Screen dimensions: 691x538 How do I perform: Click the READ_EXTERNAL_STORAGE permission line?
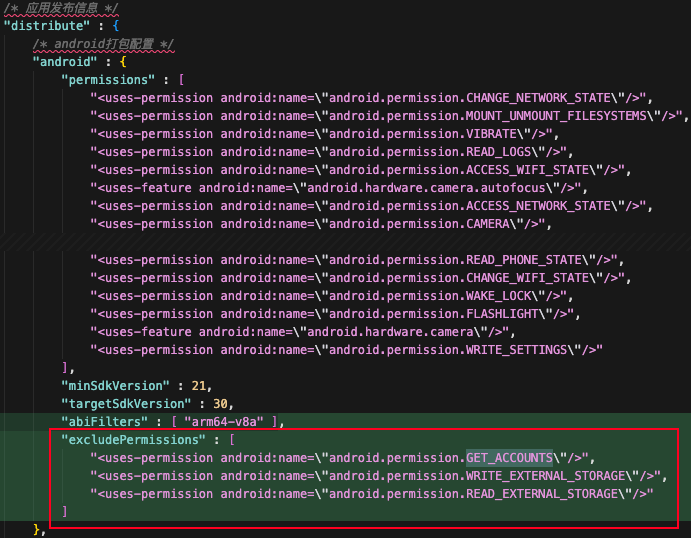(372, 494)
